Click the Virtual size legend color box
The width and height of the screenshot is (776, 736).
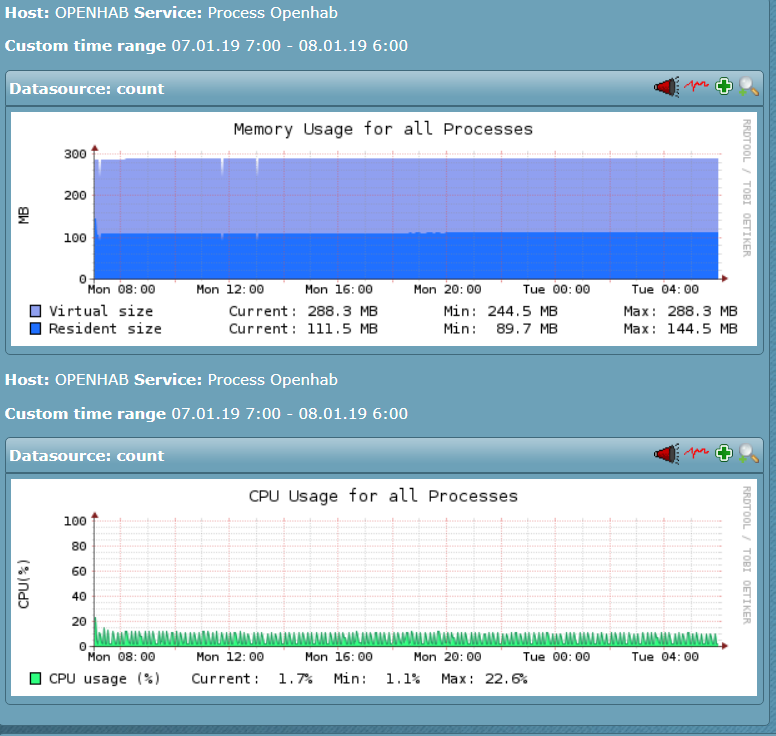pyautogui.click(x=35, y=311)
